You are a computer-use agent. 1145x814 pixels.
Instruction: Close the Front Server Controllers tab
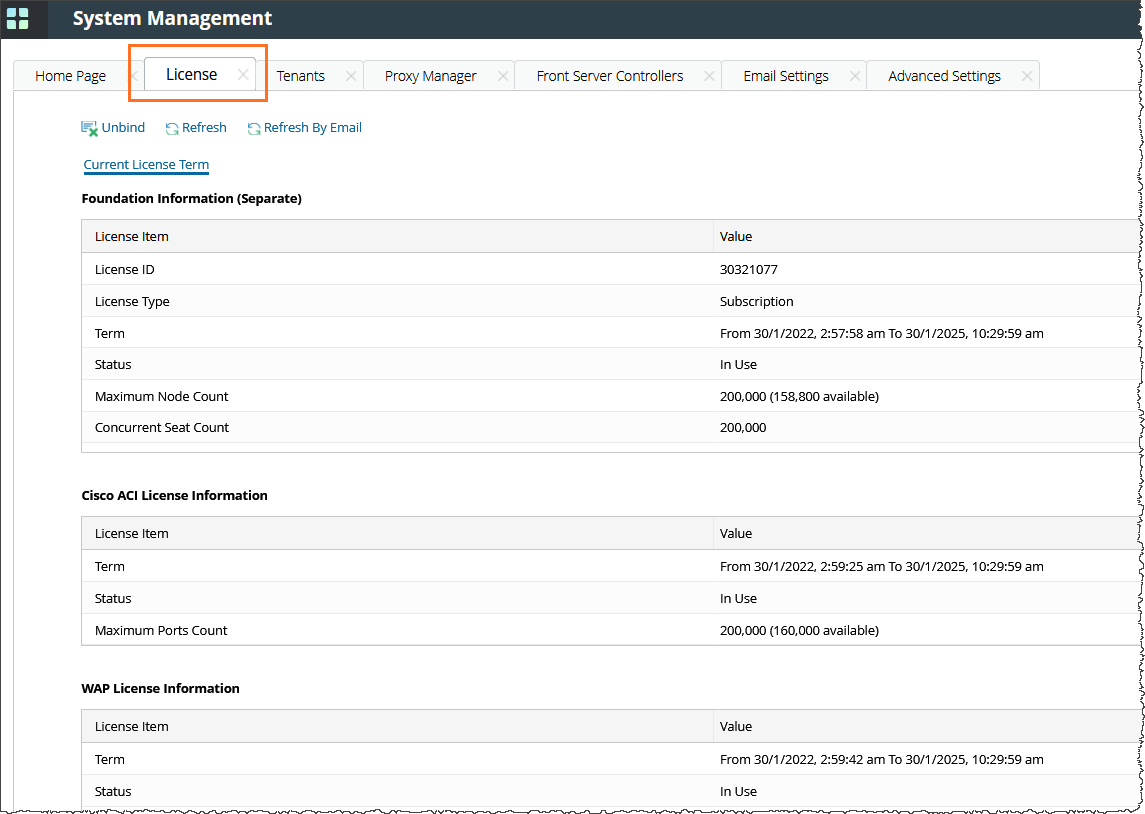pyautogui.click(x=709, y=76)
